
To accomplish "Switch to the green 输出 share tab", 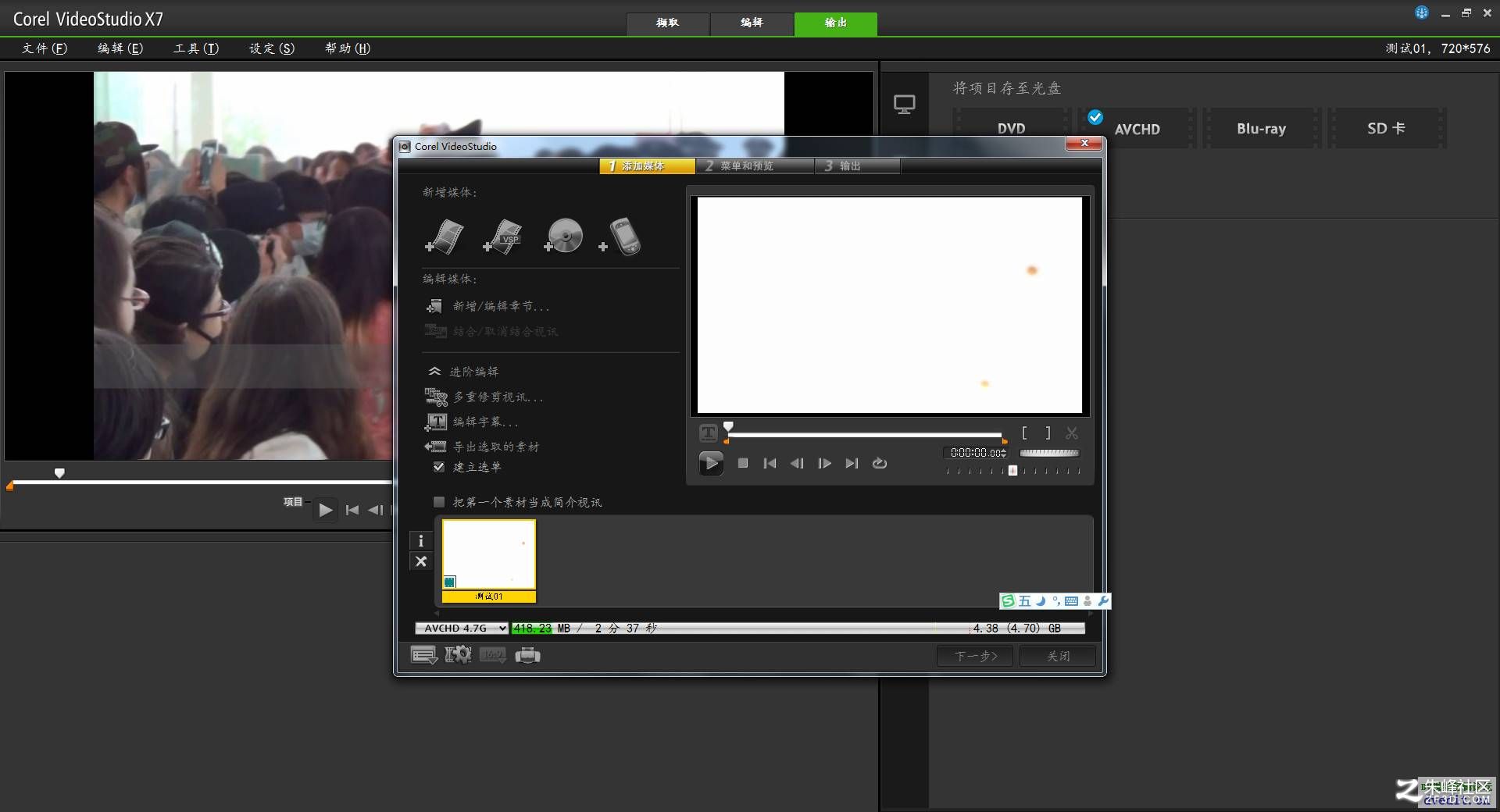I will click(836, 23).
